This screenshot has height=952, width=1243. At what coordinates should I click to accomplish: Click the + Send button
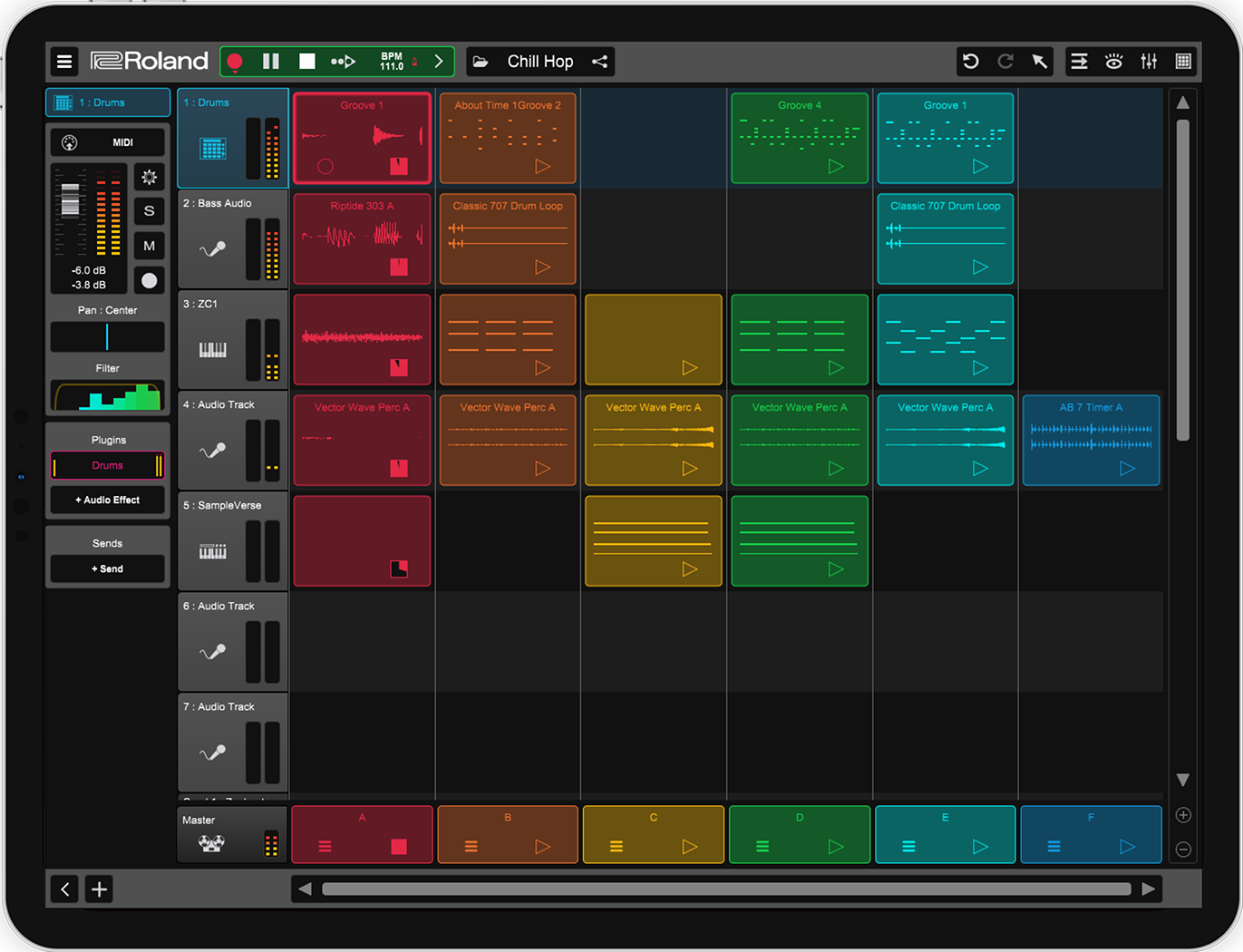[x=108, y=568]
